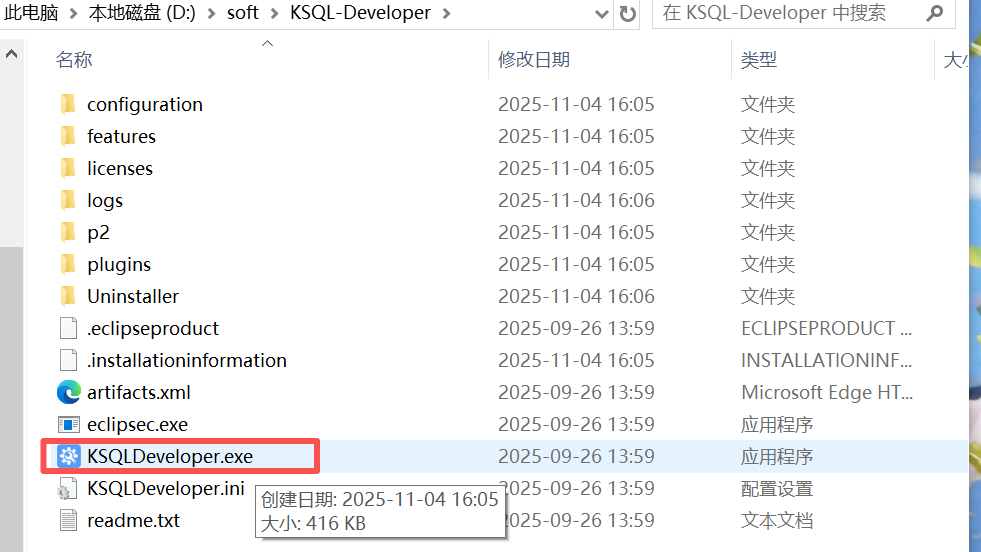The width and height of the screenshot is (981, 552).
Task: Expand the chevron after KSQL-Developer breadcrumb
Action: (445, 13)
